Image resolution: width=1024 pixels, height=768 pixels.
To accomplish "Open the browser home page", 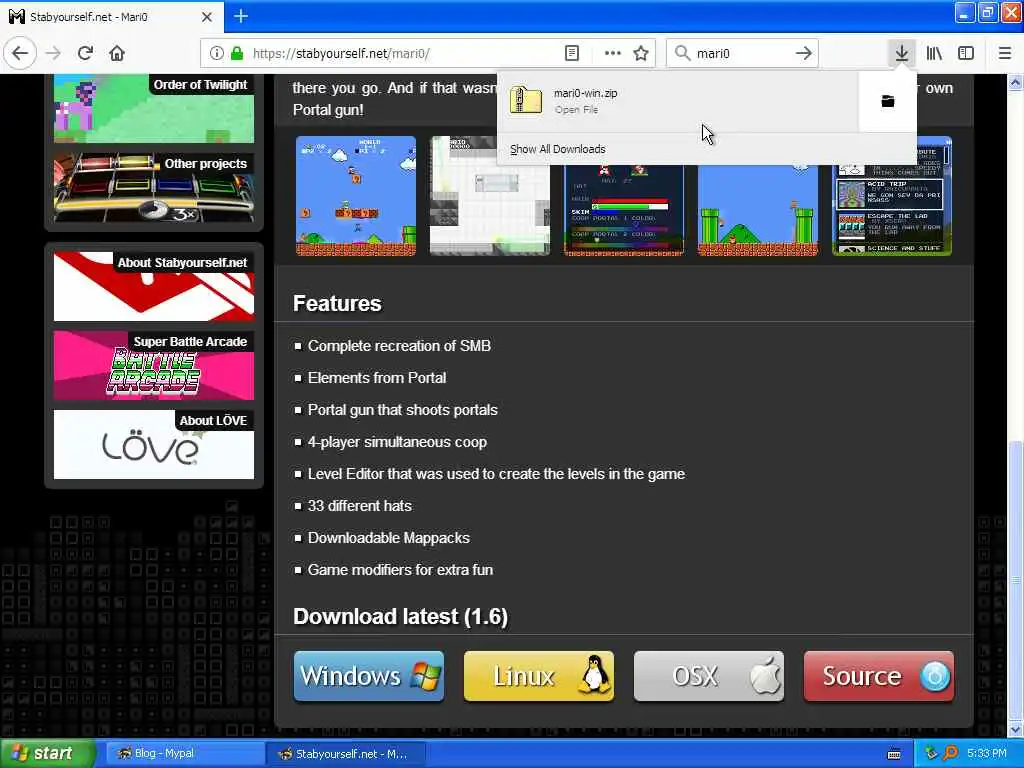I will coord(117,53).
